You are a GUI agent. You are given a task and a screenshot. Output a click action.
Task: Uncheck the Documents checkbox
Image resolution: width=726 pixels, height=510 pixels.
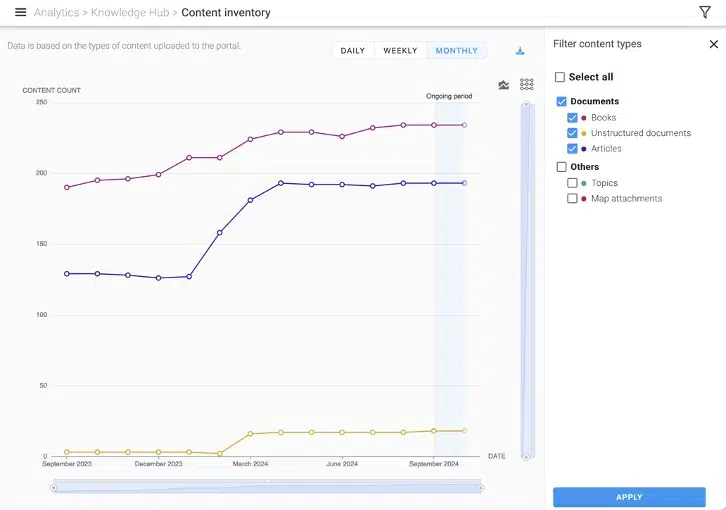pyautogui.click(x=561, y=102)
